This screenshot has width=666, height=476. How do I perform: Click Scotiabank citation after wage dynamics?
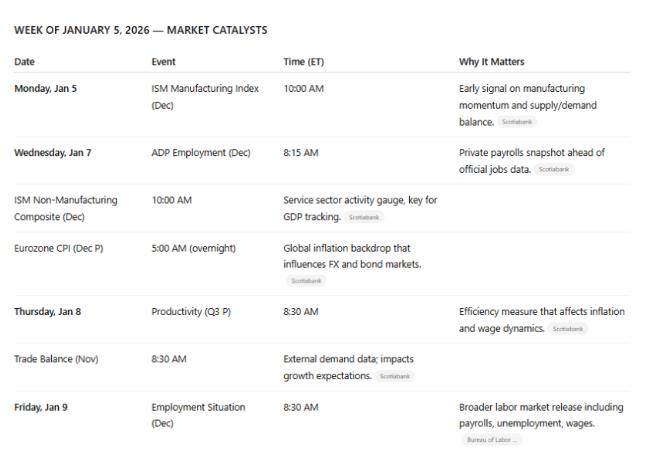tap(568, 328)
